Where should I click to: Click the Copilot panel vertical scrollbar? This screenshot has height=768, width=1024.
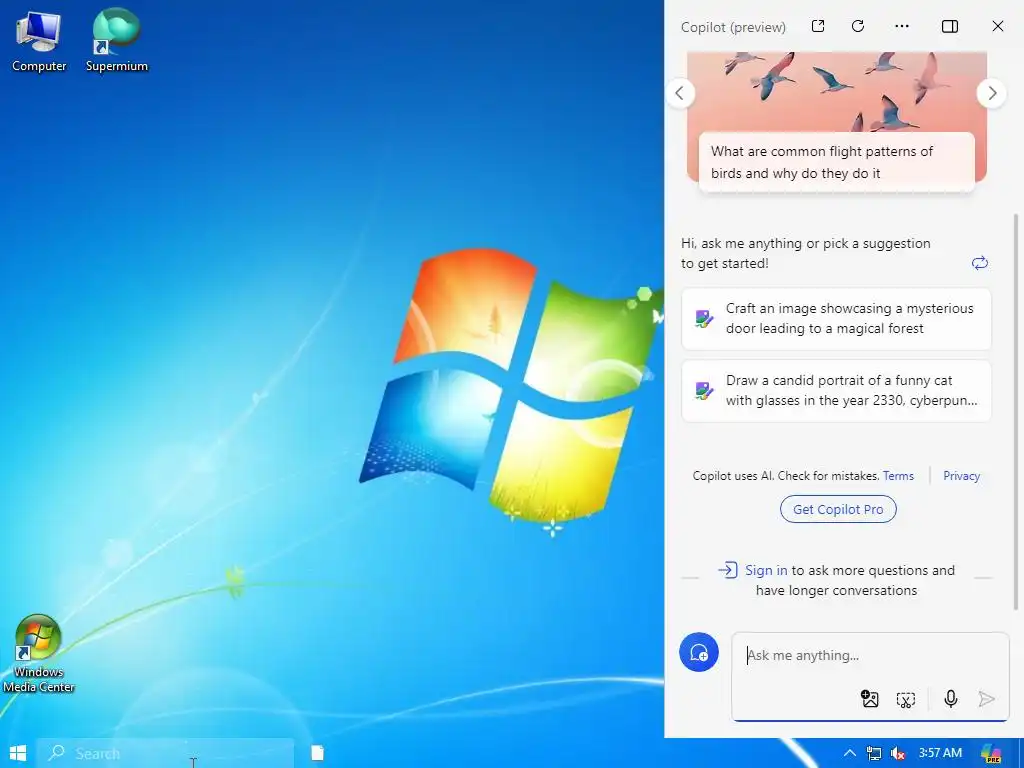[1015, 411]
